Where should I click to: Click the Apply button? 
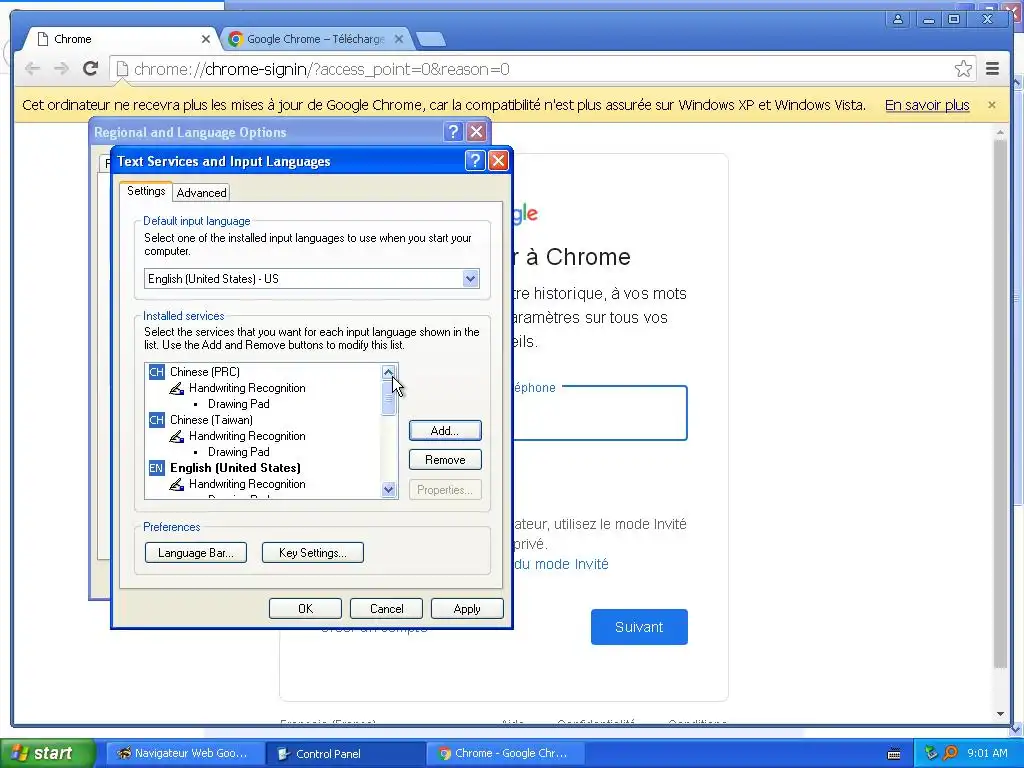point(467,609)
